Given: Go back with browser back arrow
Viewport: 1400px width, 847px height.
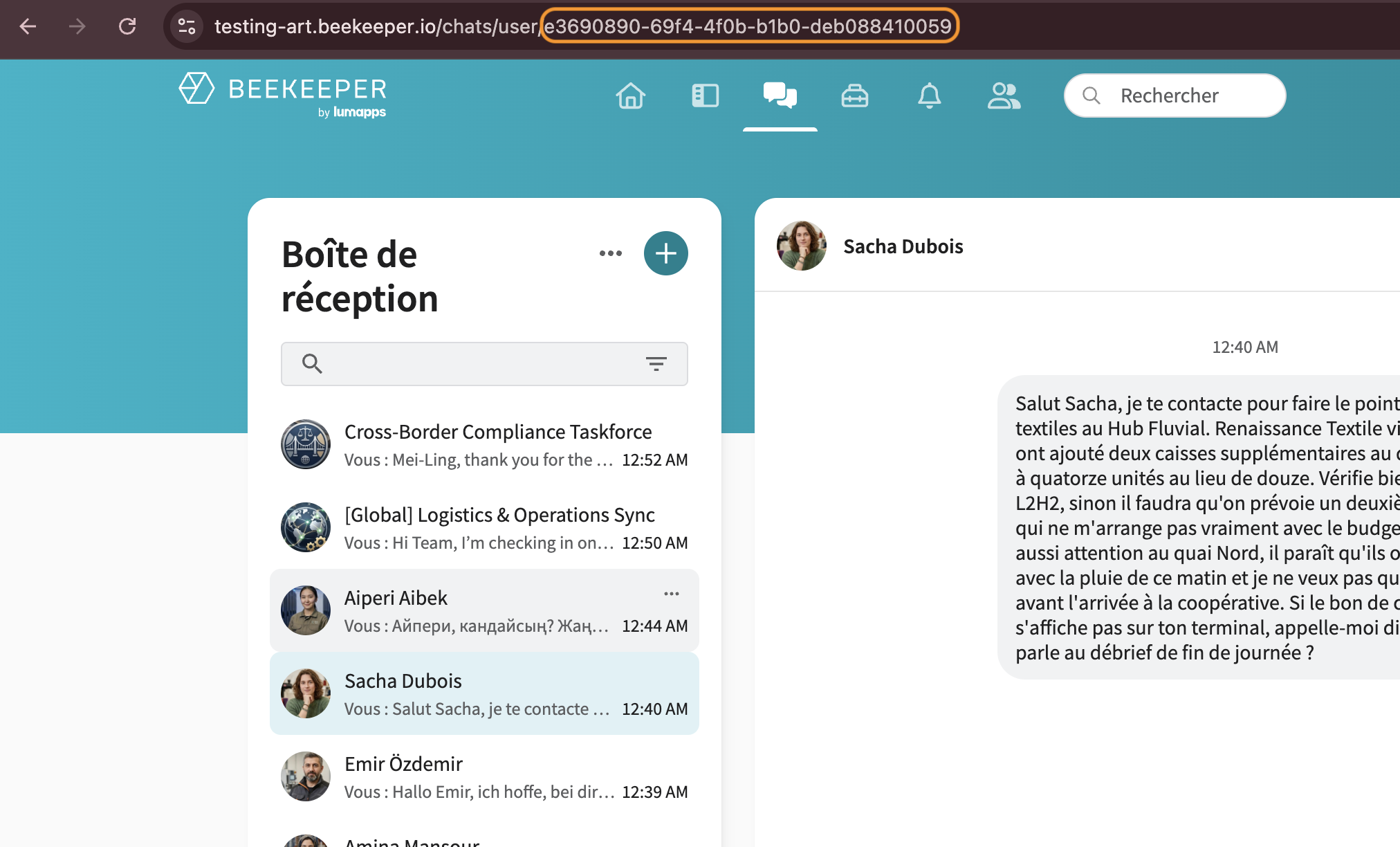Looking at the screenshot, I should pos(28,26).
